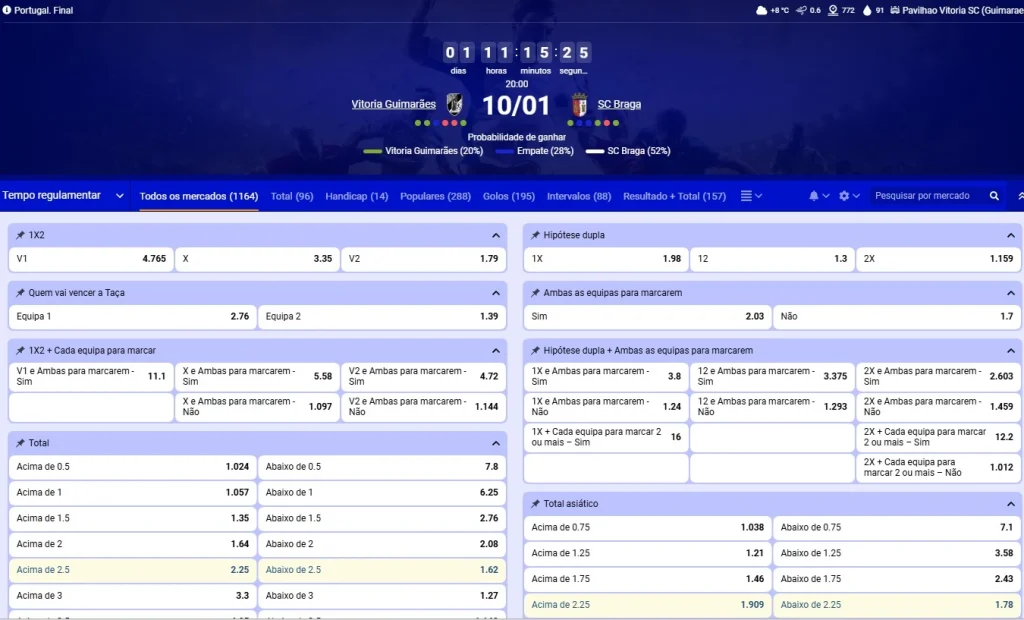
Task: Select Abaixo de 3 at 1.27
Action: tap(382, 596)
